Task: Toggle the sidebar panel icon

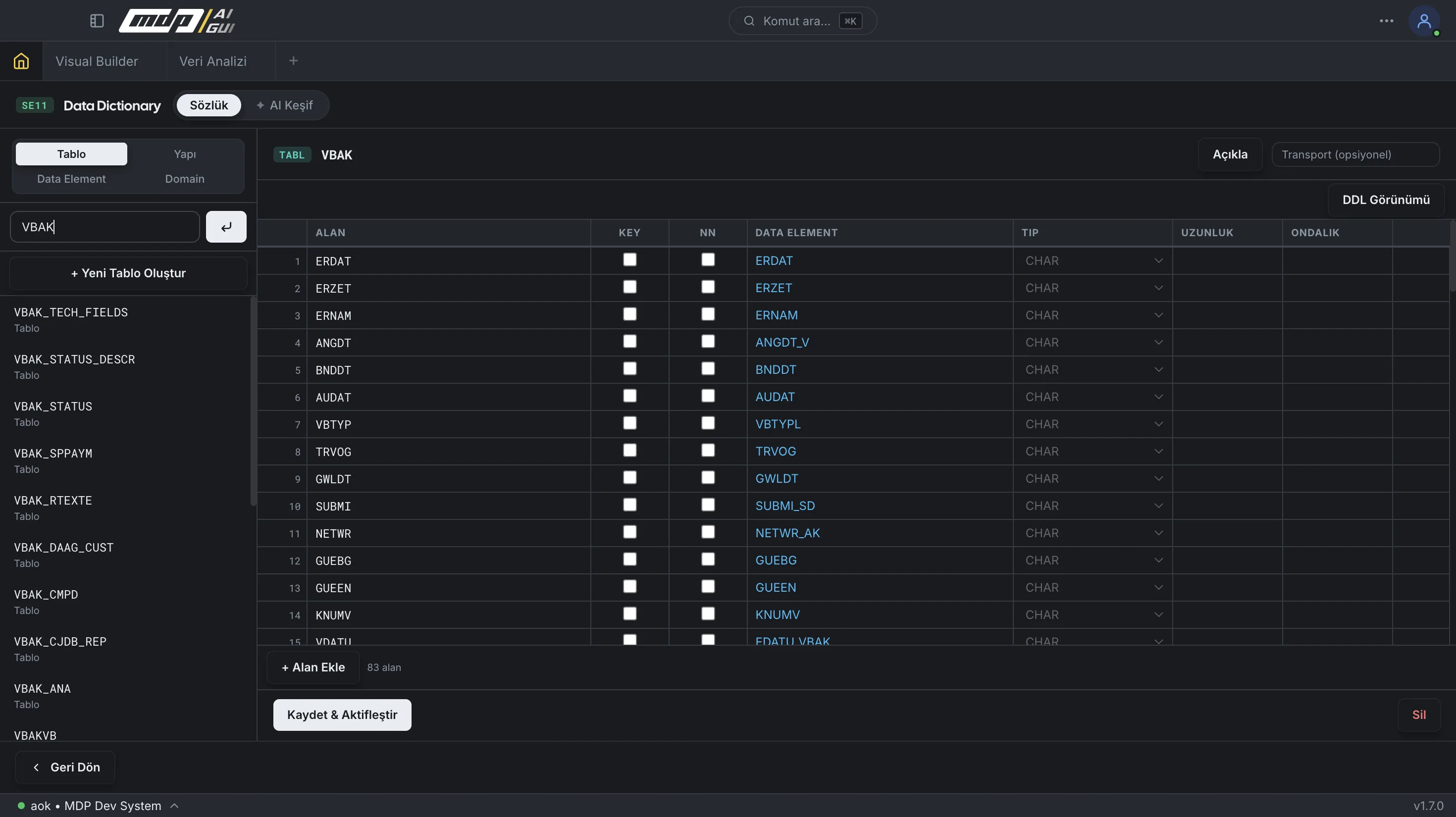Action: tap(97, 21)
